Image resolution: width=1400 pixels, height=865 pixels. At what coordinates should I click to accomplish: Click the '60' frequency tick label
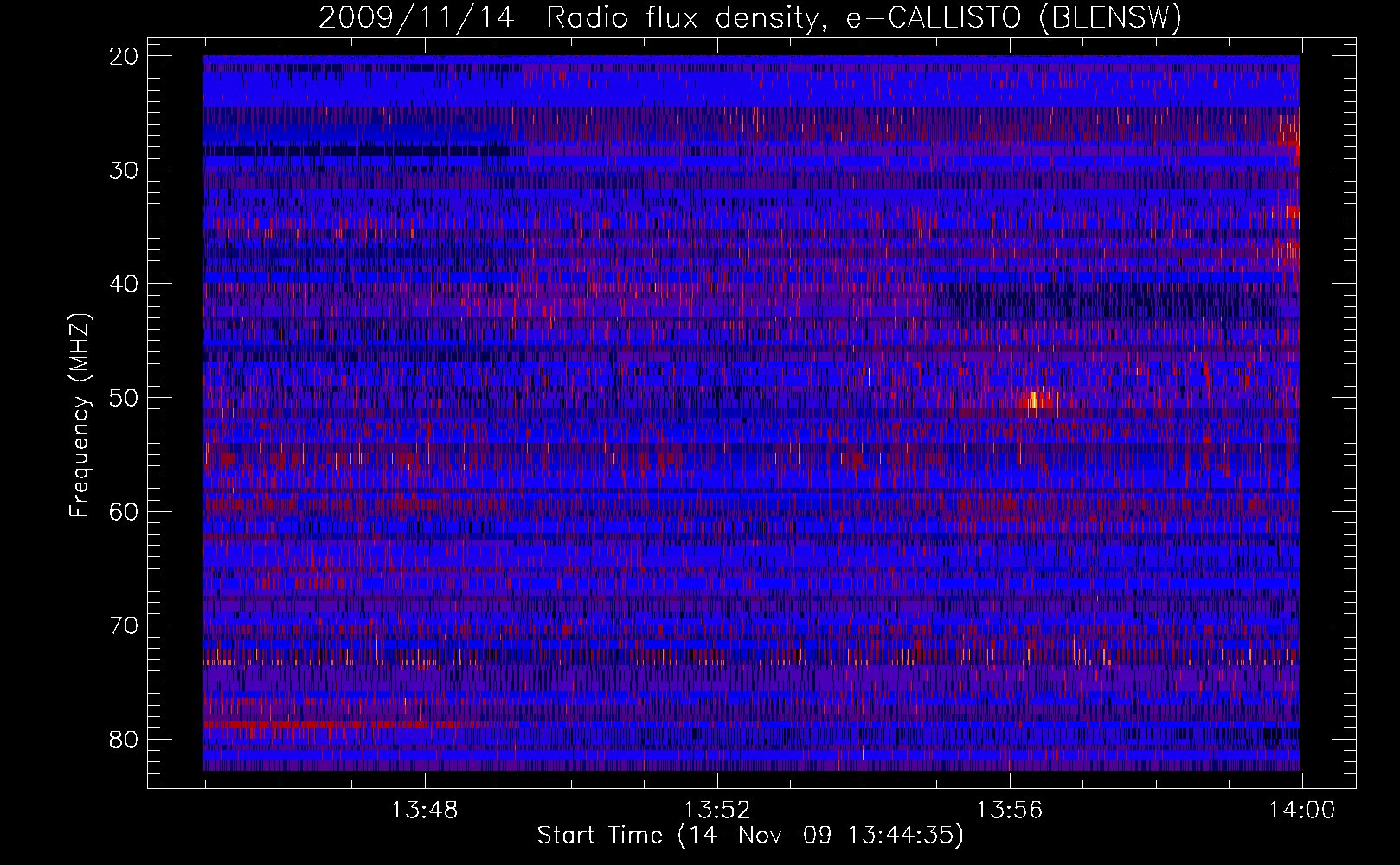(x=125, y=512)
